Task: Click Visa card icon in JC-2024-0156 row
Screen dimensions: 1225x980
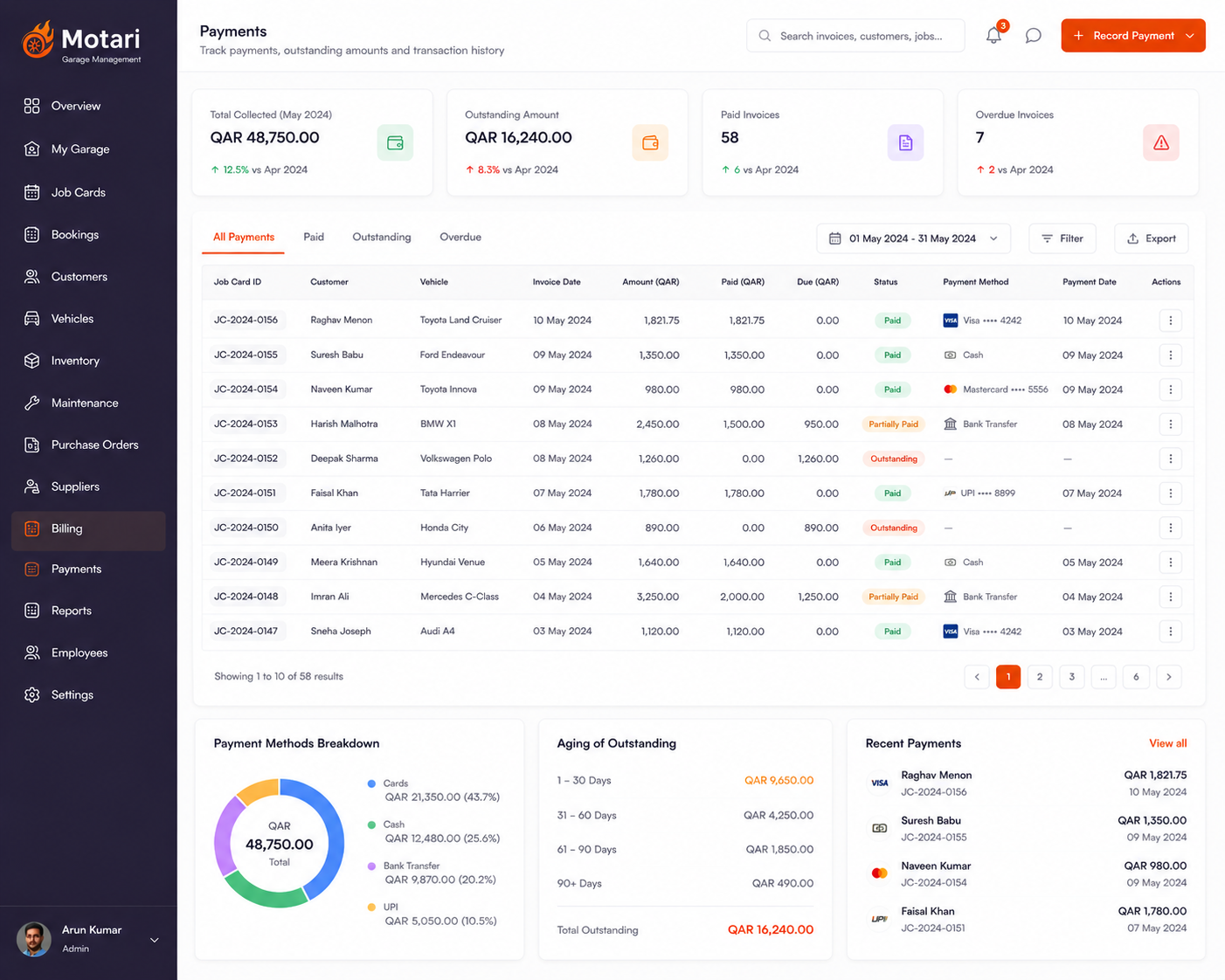Action: point(951,321)
